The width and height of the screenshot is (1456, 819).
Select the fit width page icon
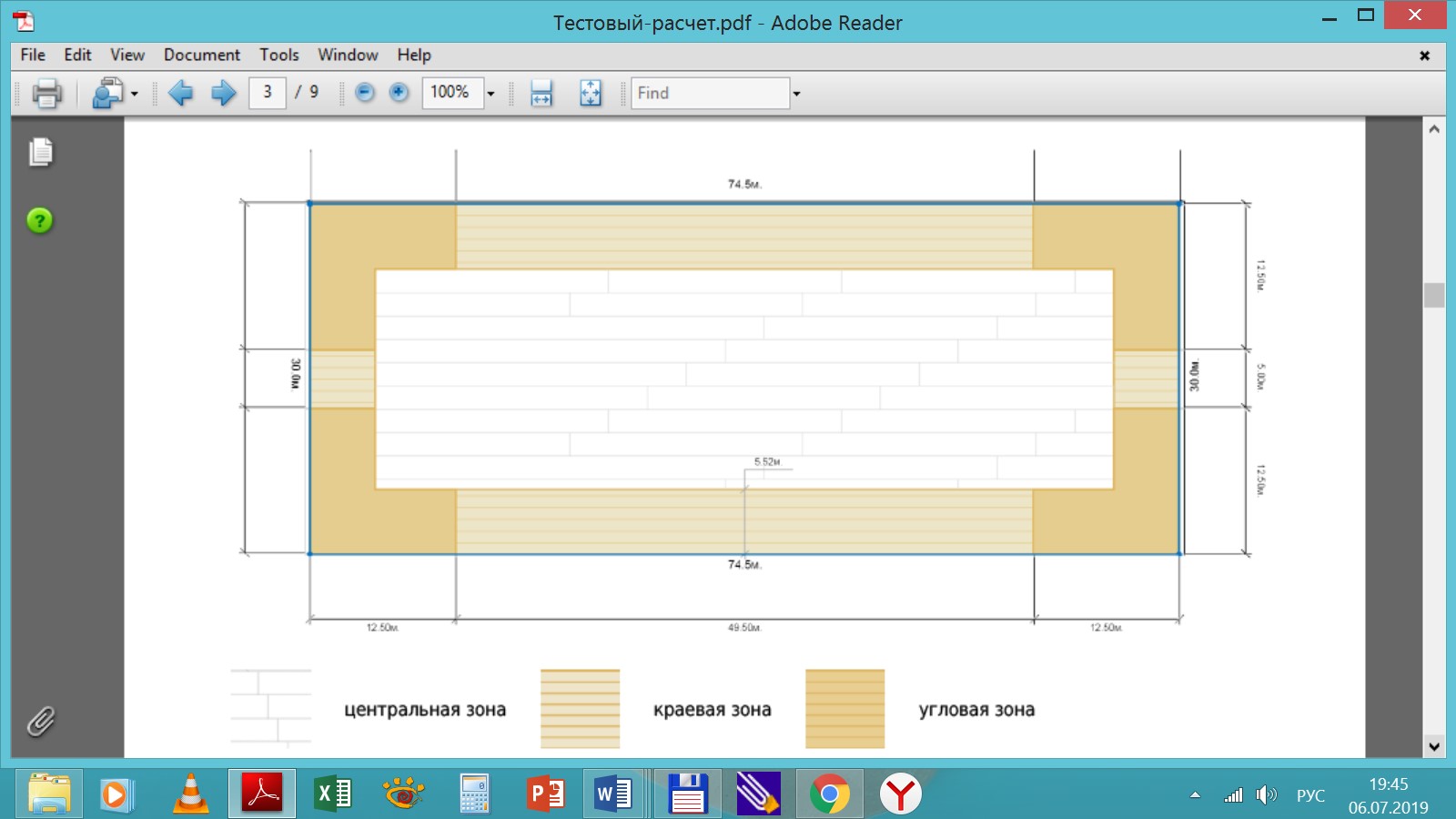(x=541, y=93)
